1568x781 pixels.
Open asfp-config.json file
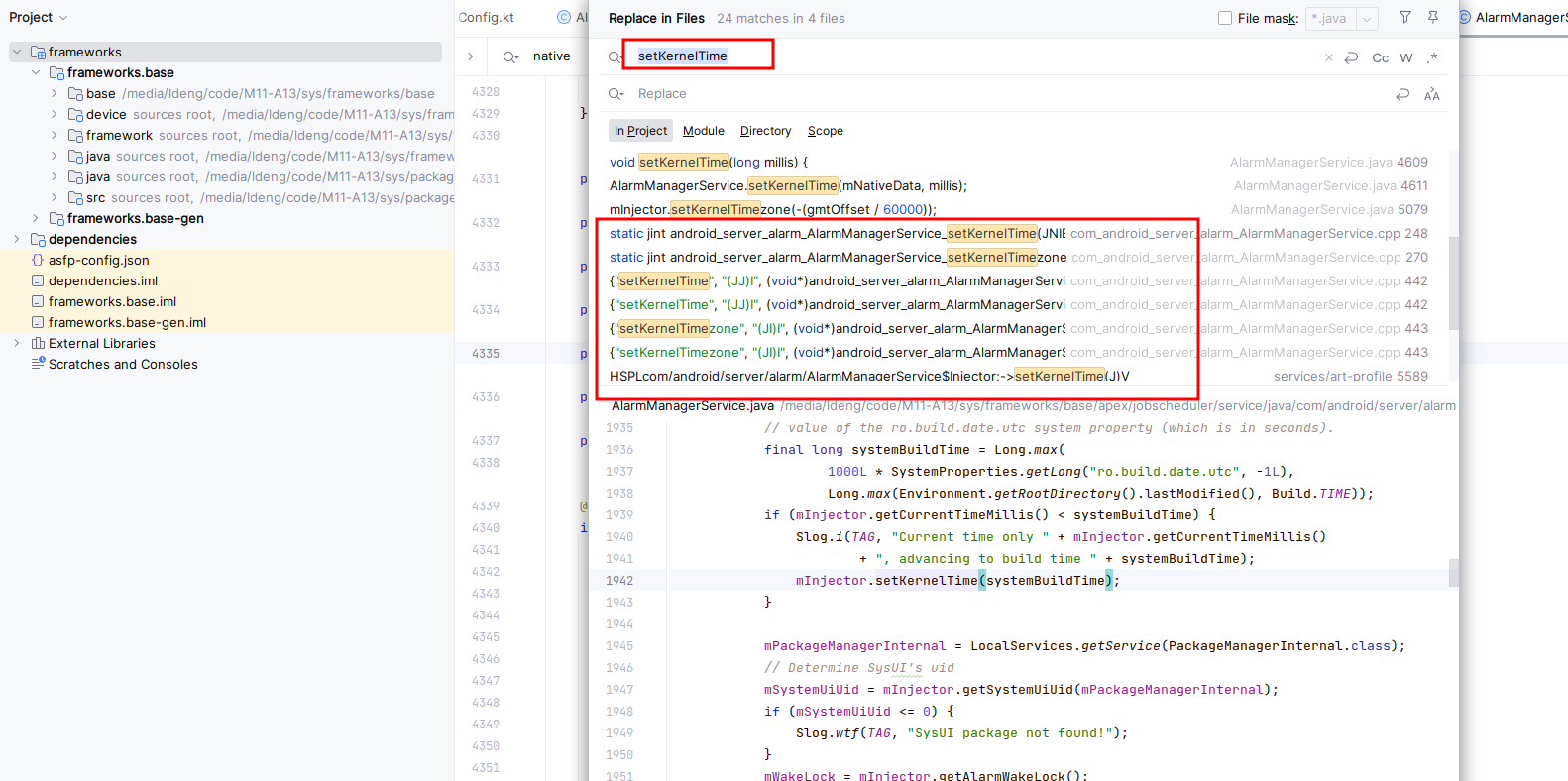tap(99, 260)
